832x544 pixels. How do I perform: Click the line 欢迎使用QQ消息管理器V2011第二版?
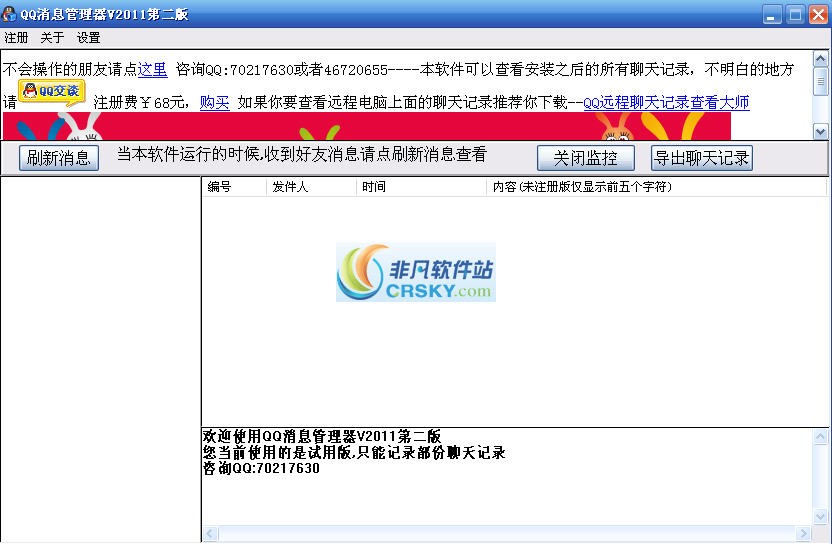322,436
